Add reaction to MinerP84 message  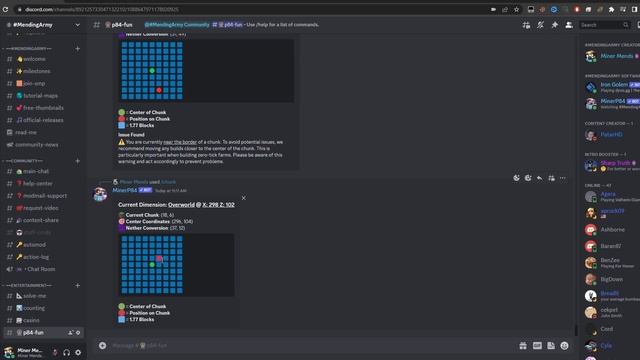tap(516, 178)
